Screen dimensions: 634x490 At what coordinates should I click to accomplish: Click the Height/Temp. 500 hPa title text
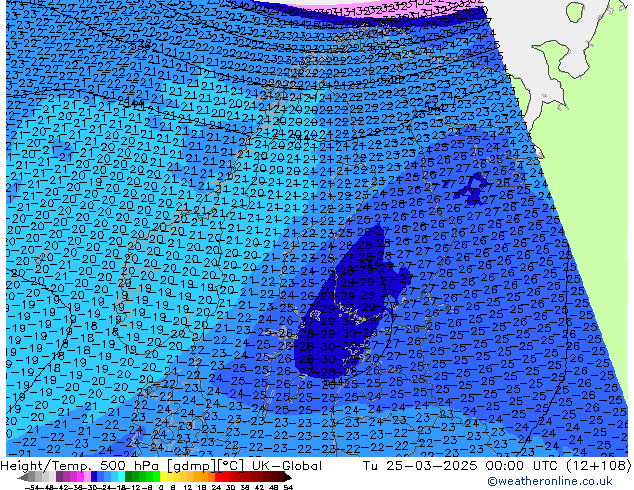coord(78,466)
